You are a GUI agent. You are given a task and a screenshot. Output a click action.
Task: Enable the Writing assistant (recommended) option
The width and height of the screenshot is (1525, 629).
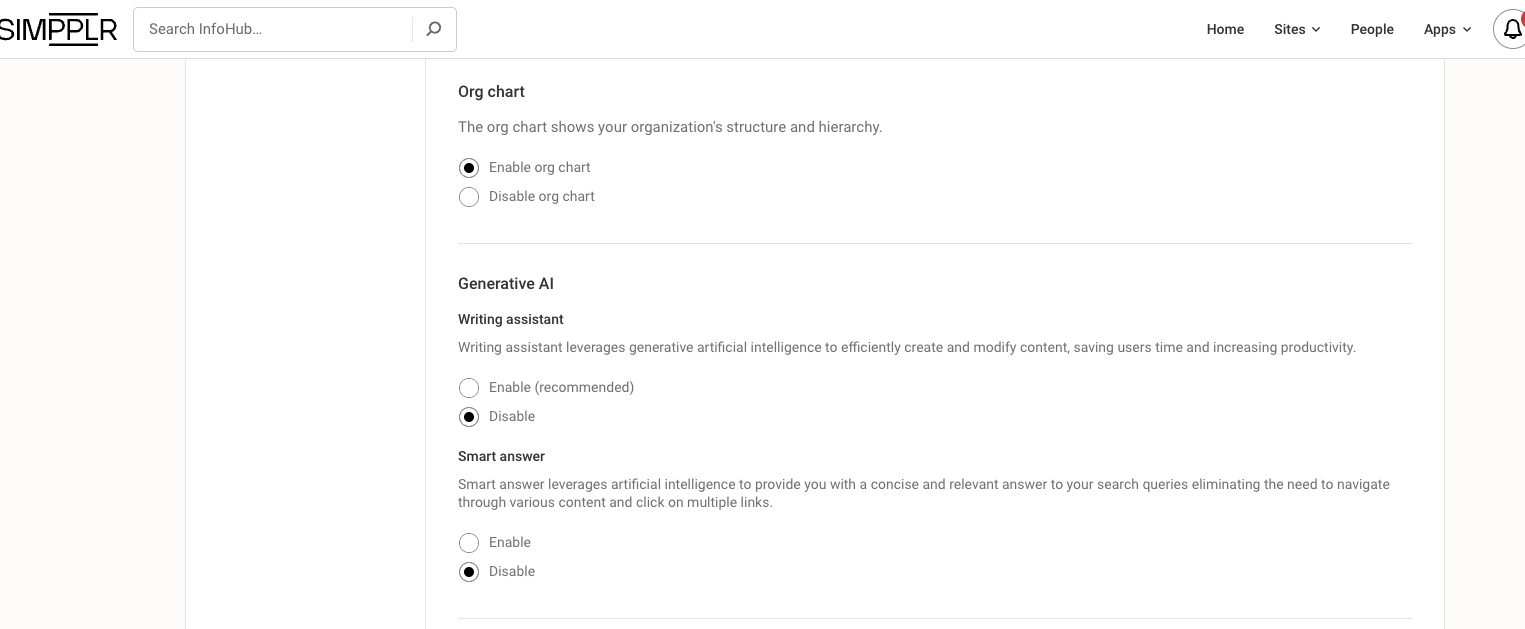469,388
